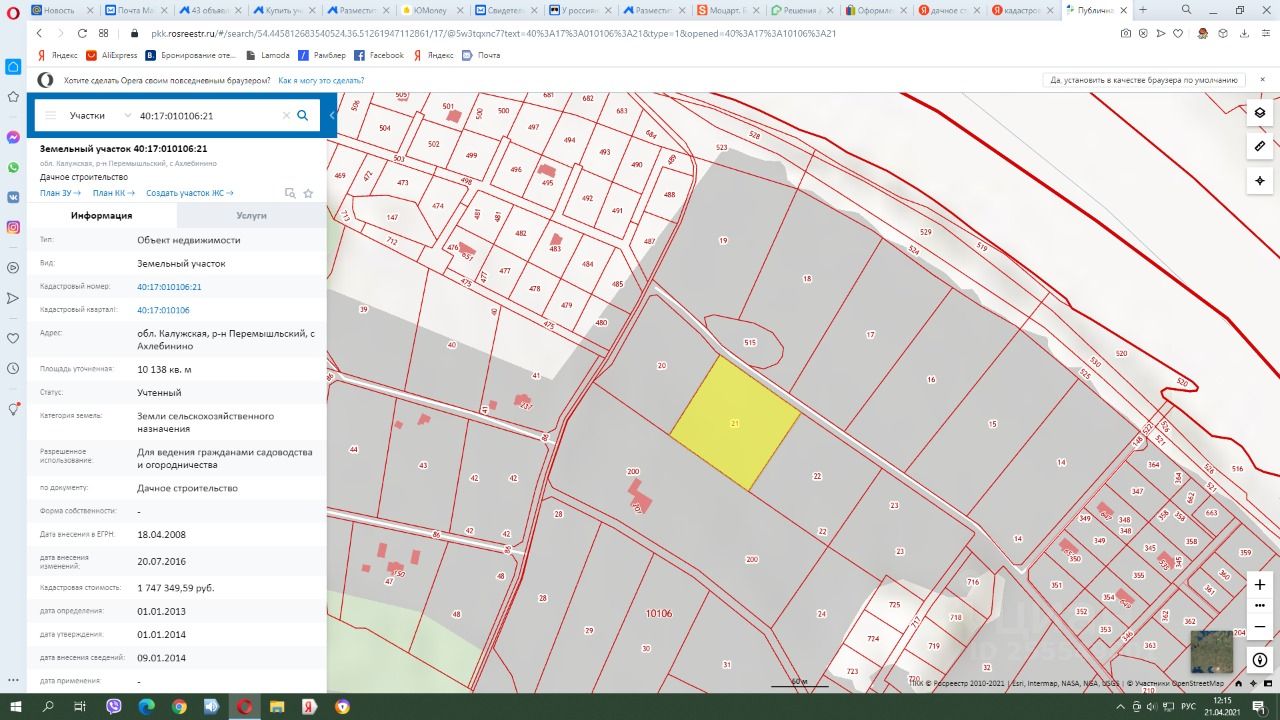Open the map layers tool

tap(1260, 113)
